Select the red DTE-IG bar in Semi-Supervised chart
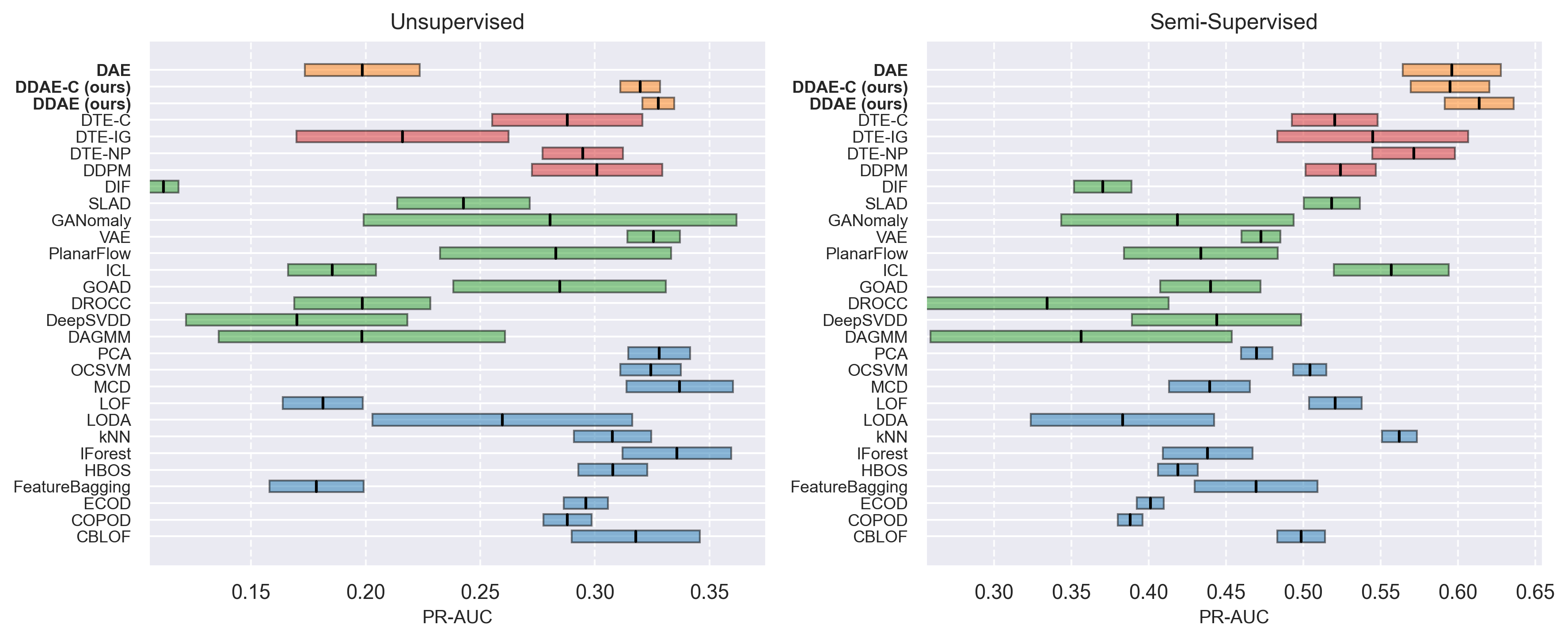The width and height of the screenshot is (1568, 640). pyautogui.click(x=1372, y=137)
